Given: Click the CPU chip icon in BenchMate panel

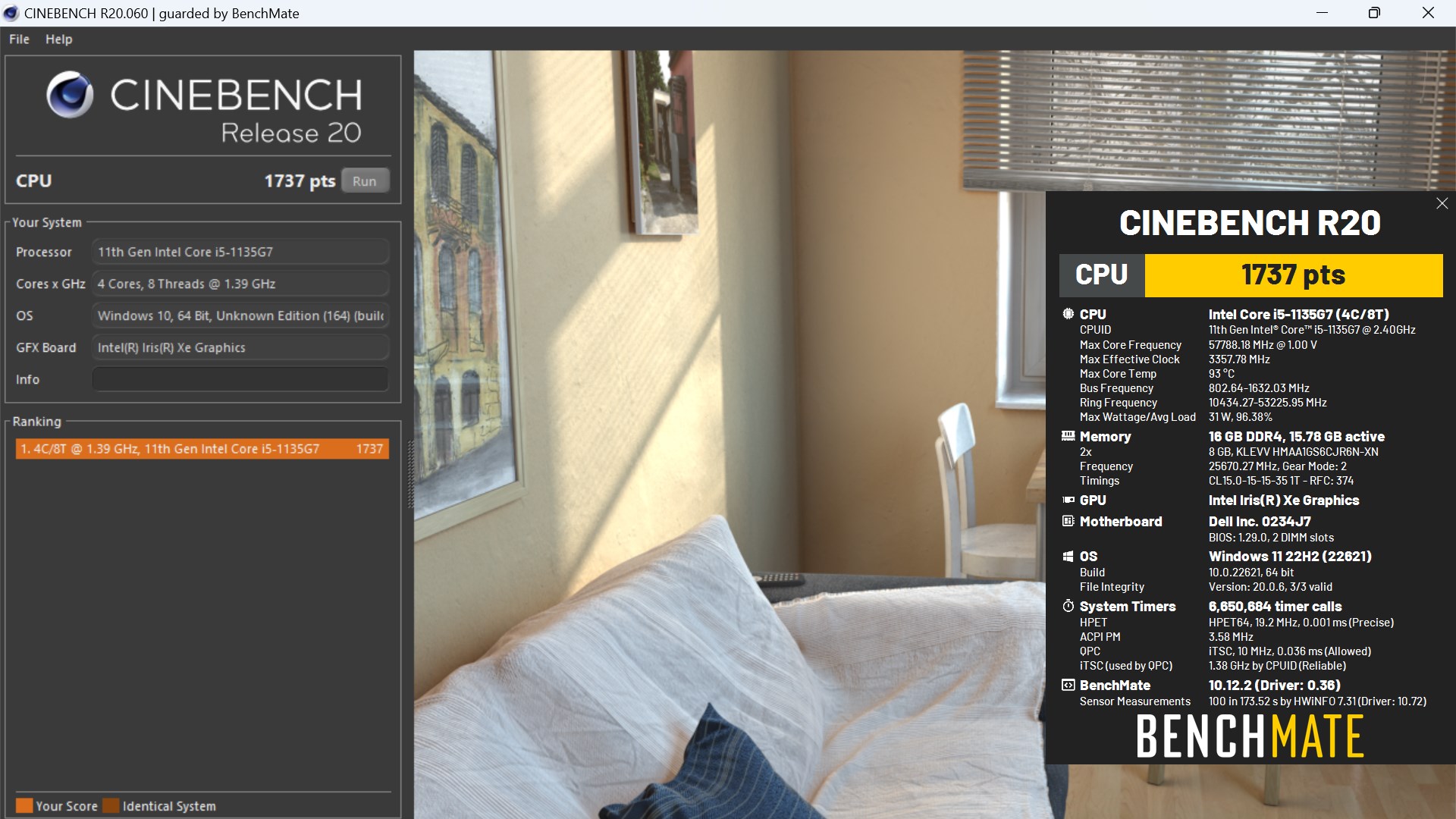Looking at the screenshot, I should (x=1068, y=314).
